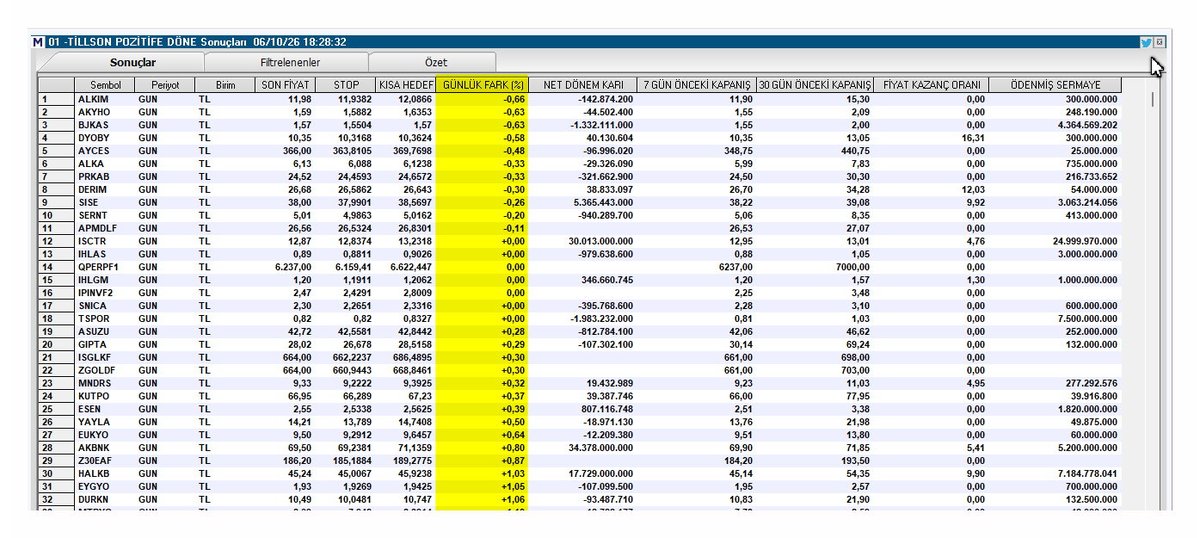This screenshot has height=538, width=1200.
Task: Select the AKBNK symbol cell
Action: coord(105,449)
